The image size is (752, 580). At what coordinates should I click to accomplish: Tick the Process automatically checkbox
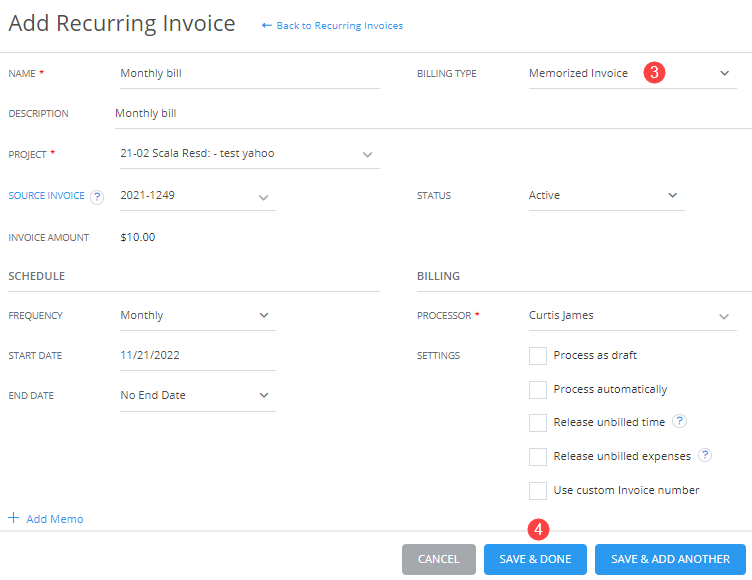[x=538, y=390]
